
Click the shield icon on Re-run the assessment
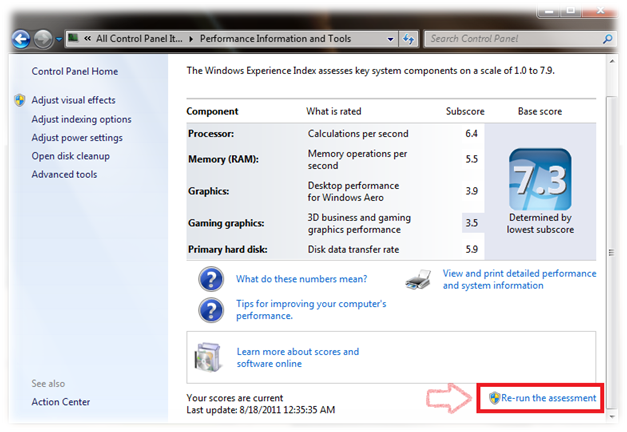[495, 398]
